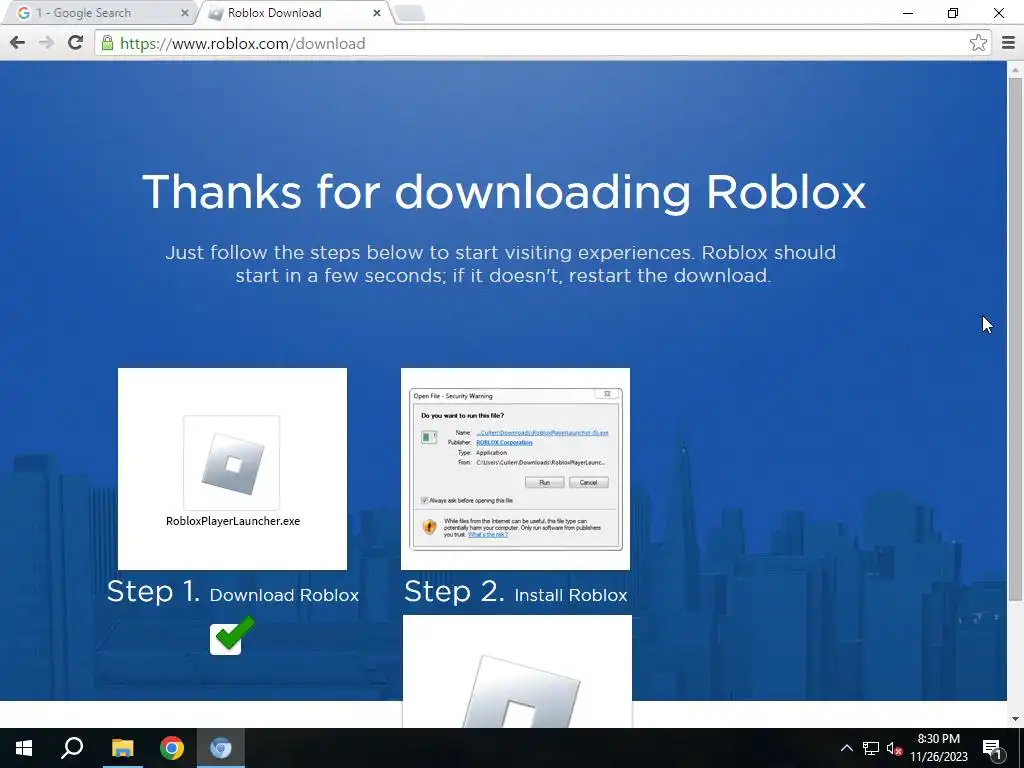Click the Step 1. Download Roblox text

click(x=232, y=592)
